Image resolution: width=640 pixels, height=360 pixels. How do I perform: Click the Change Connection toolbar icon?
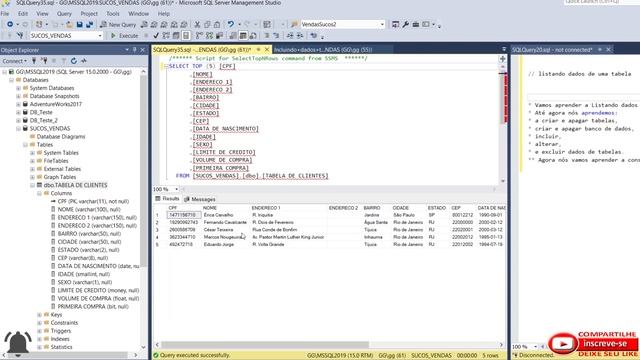(x=20, y=36)
